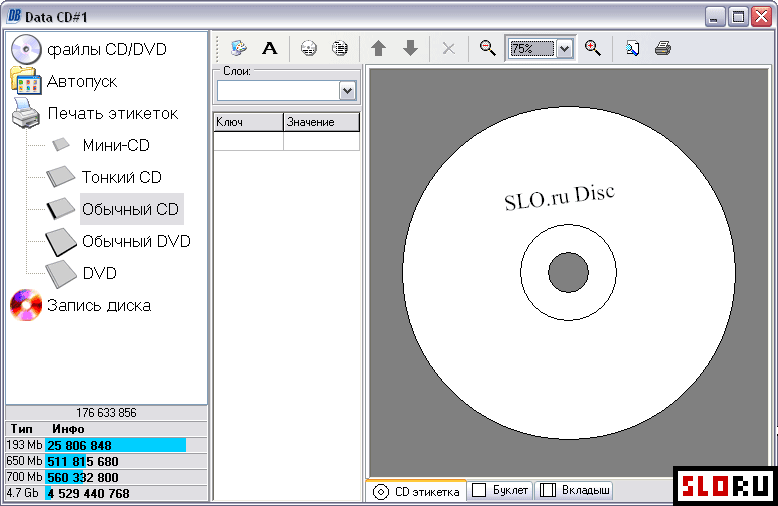Click the Ключ column header
This screenshot has width=778, height=506.
[x=248, y=122]
